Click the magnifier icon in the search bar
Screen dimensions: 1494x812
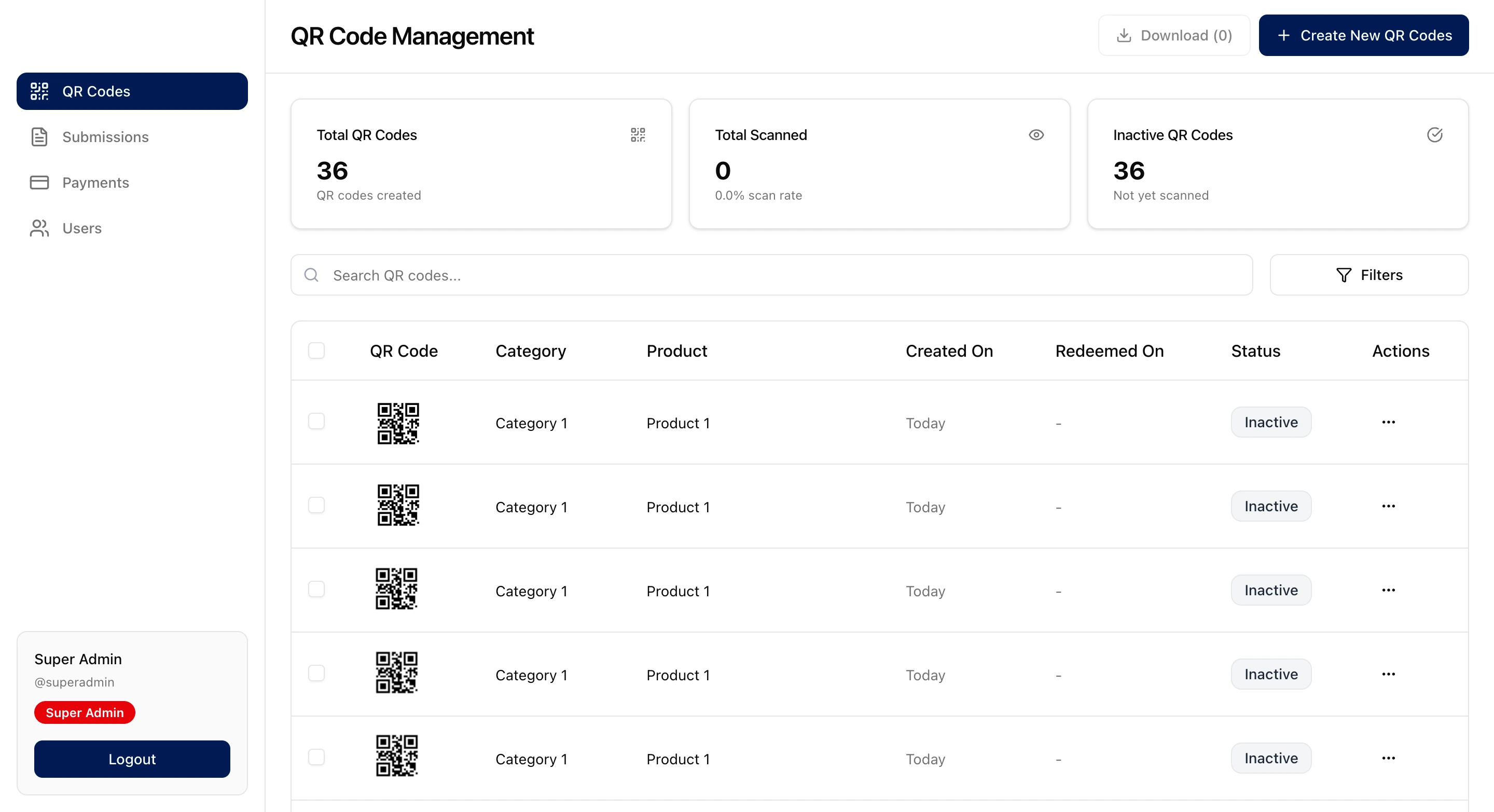311,275
